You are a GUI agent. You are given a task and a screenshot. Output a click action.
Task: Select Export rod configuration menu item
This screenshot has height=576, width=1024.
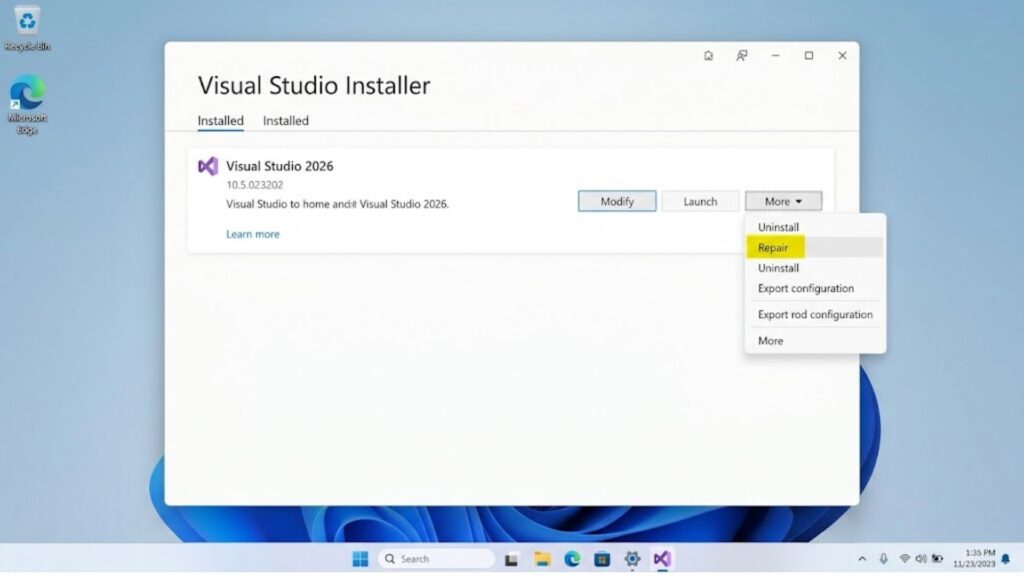click(815, 314)
